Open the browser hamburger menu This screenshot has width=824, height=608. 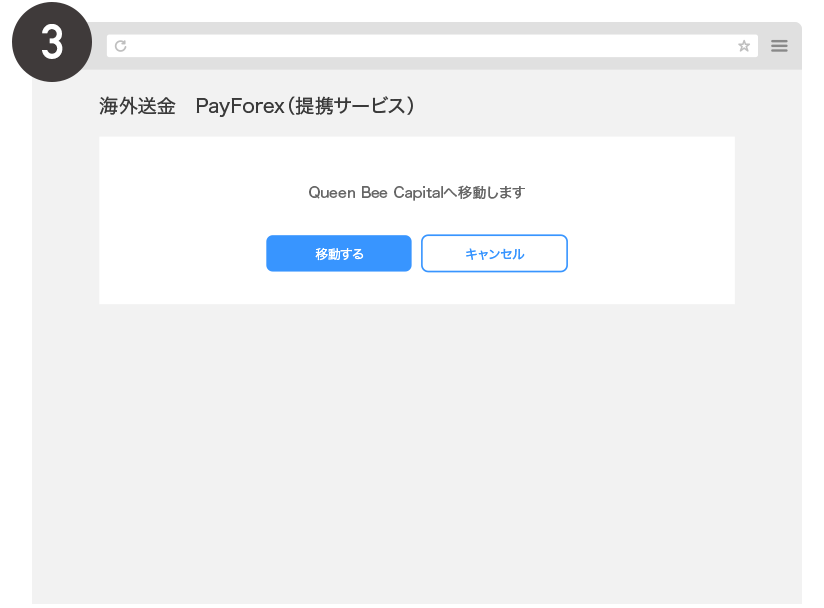pyautogui.click(x=779, y=46)
